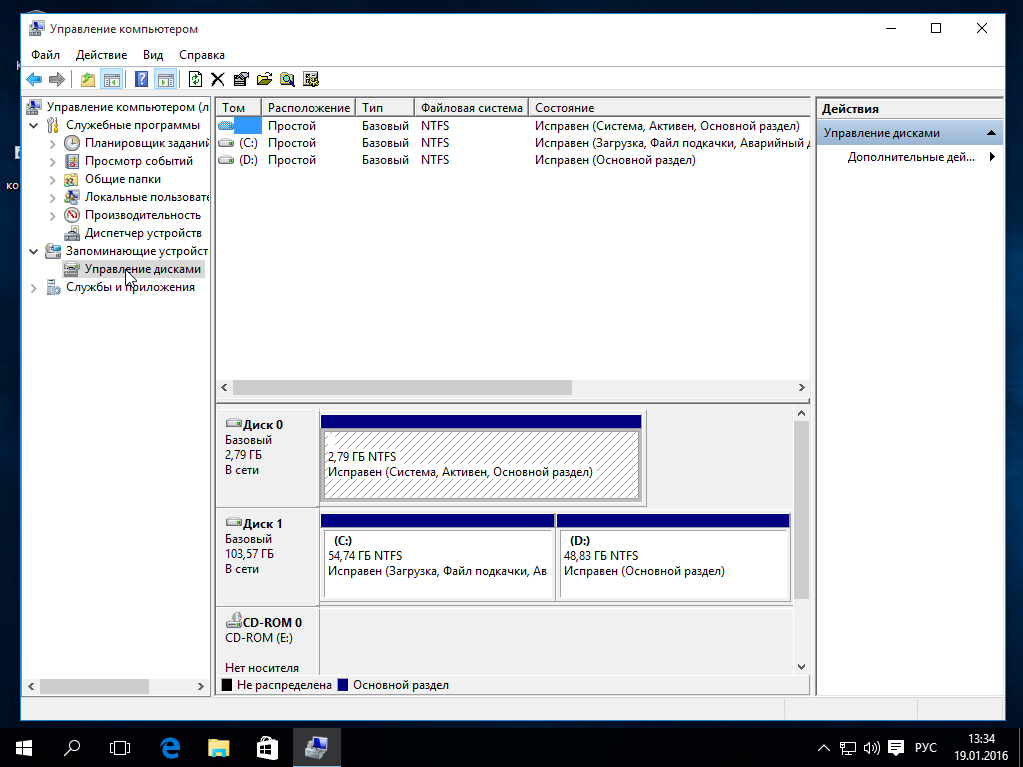Image resolution: width=1023 pixels, height=767 pixels.
Task: Click the blue question mark Help icon
Action: [x=142, y=80]
